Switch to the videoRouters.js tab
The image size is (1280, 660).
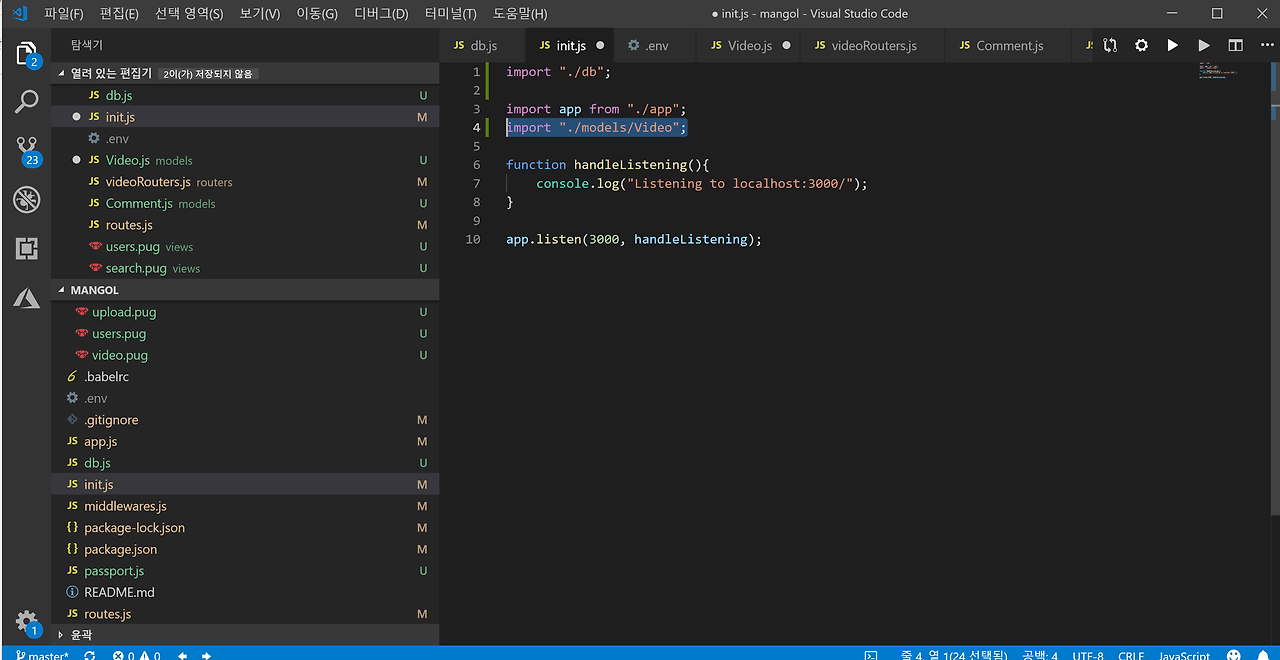tap(873, 45)
